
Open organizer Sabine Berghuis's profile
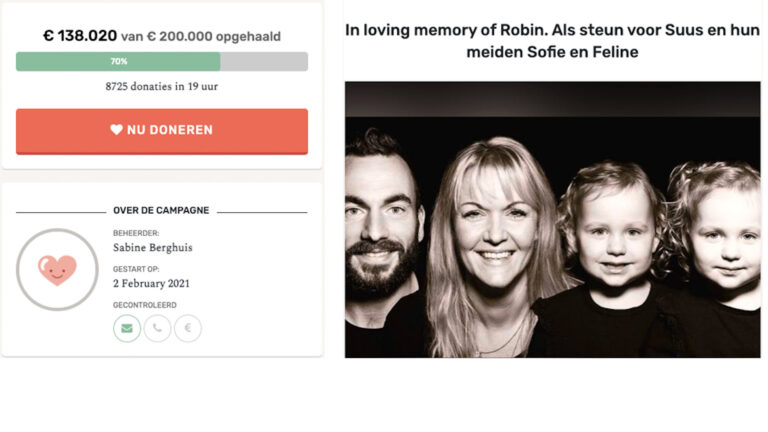(x=154, y=248)
